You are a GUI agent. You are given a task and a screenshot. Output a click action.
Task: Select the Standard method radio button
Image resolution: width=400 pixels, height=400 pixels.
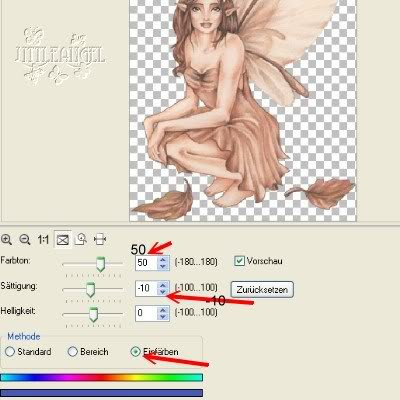(x=10, y=352)
